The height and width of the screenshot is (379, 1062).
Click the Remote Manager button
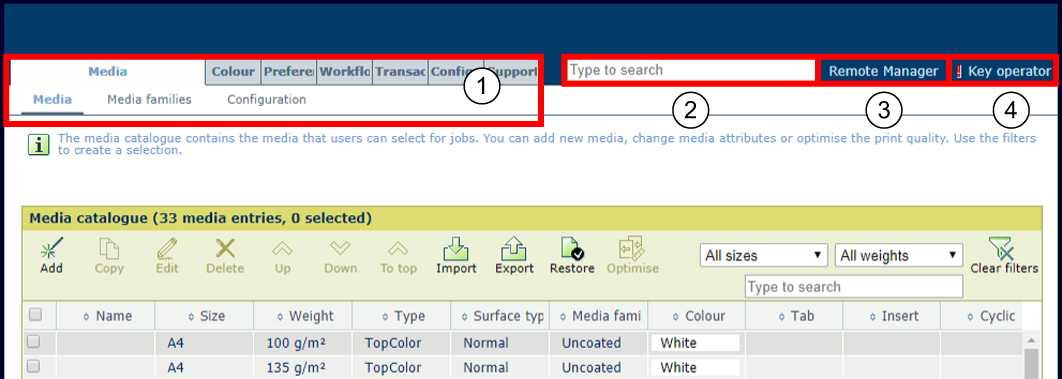(x=883, y=71)
